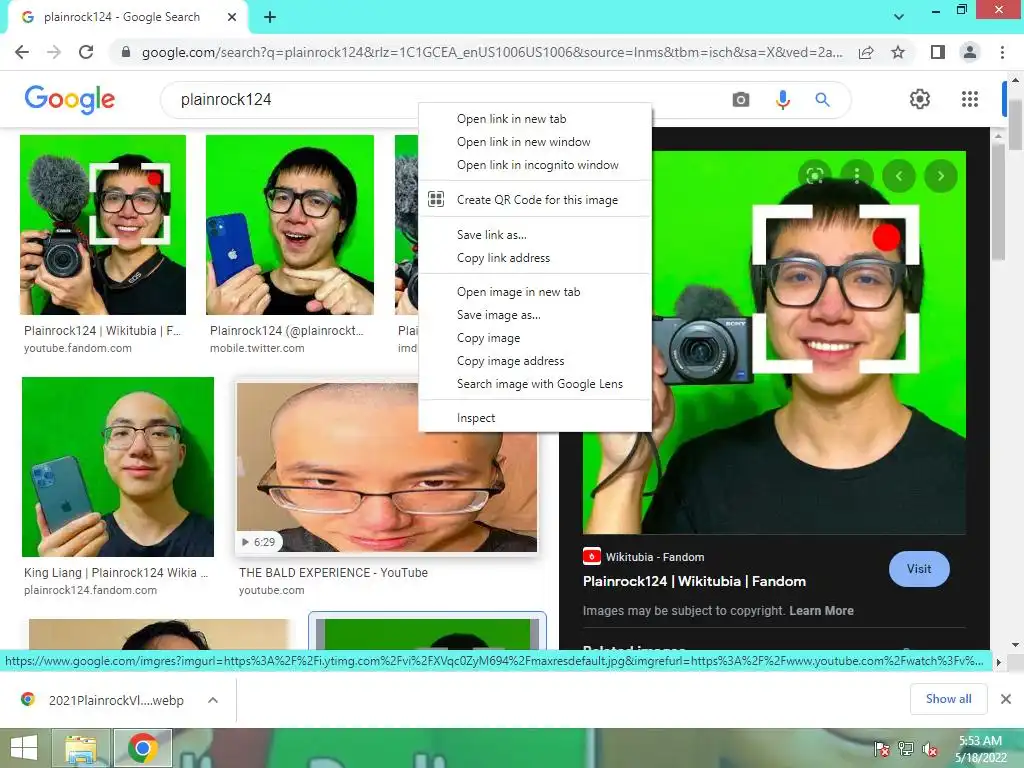Screen dimensions: 1024x768
Task: Open Wikitubia camera thumbnail result
Action: tap(103, 225)
